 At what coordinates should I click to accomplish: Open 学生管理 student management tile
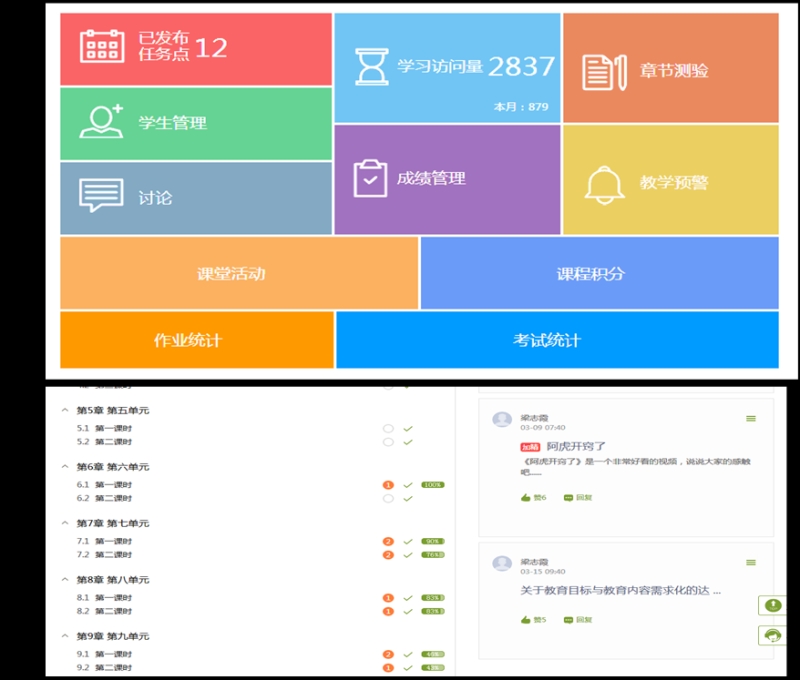[x=196, y=124]
